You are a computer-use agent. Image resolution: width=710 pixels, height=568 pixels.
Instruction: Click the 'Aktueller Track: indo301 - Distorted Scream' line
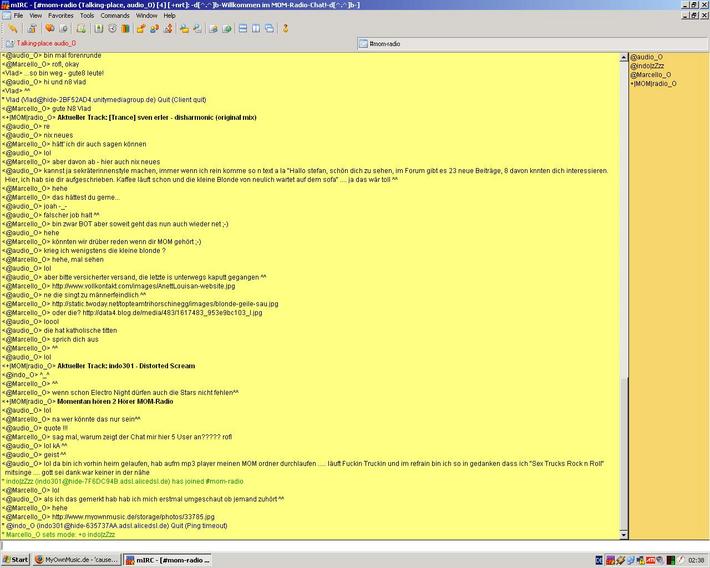(99, 366)
